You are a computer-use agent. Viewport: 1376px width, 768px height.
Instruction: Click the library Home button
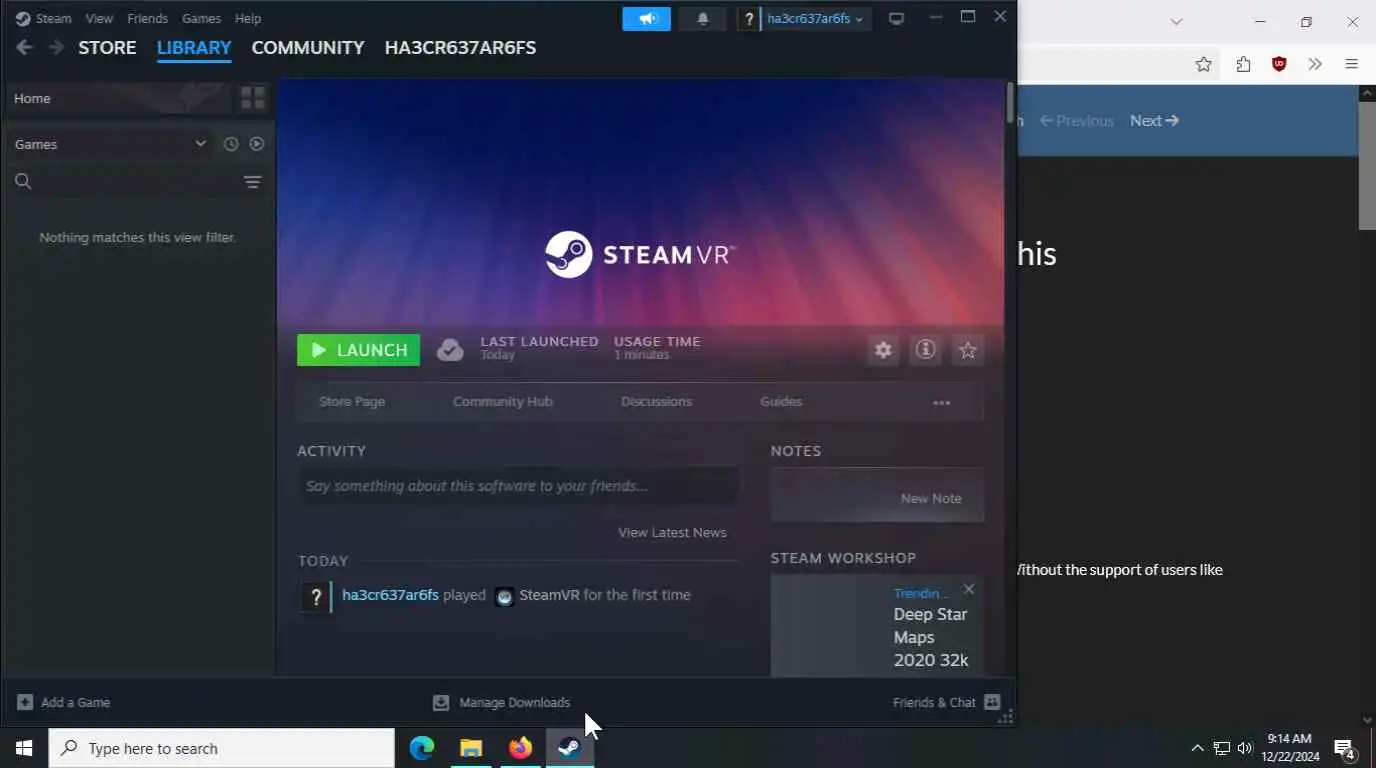(119, 98)
